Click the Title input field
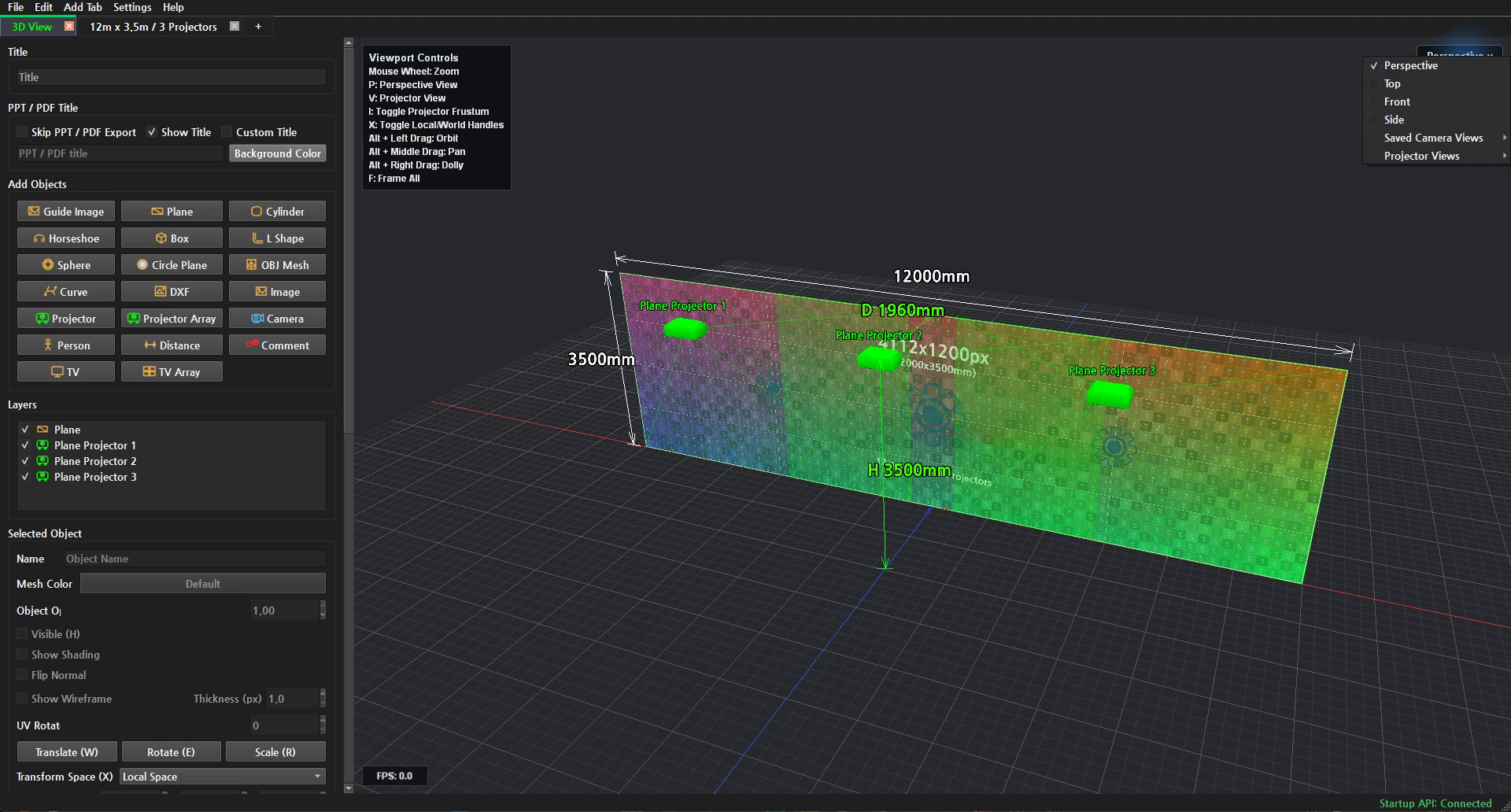The width and height of the screenshot is (1511, 812). 171,77
